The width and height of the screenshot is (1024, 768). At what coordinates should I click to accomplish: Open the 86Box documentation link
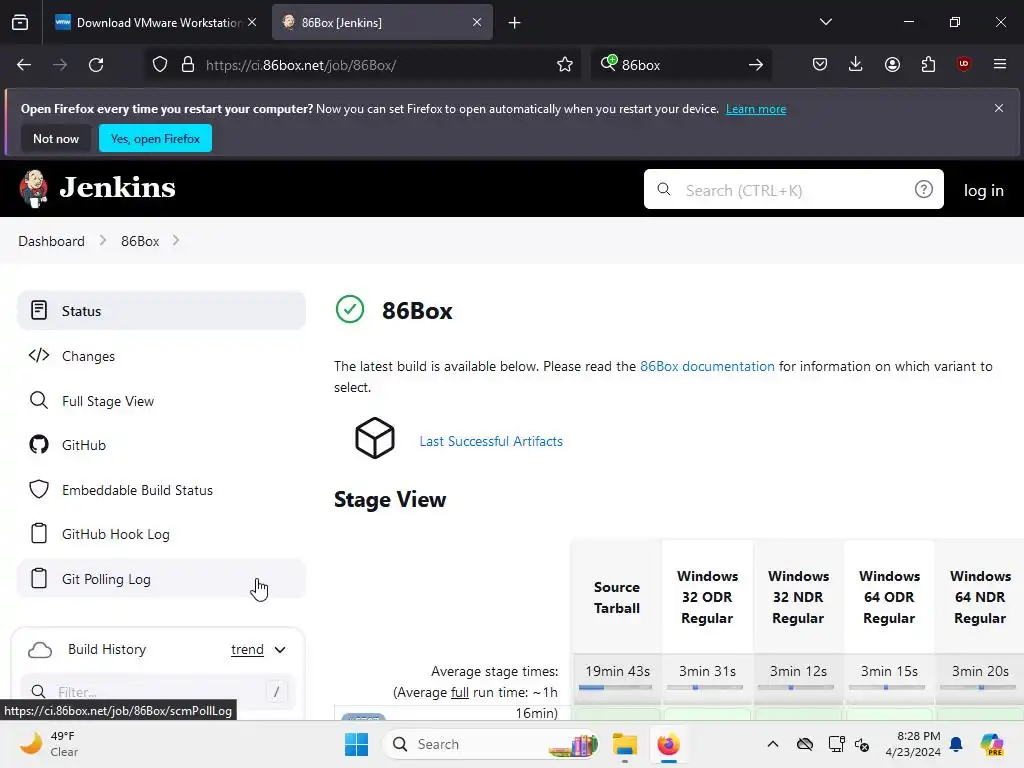(x=707, y=366)
